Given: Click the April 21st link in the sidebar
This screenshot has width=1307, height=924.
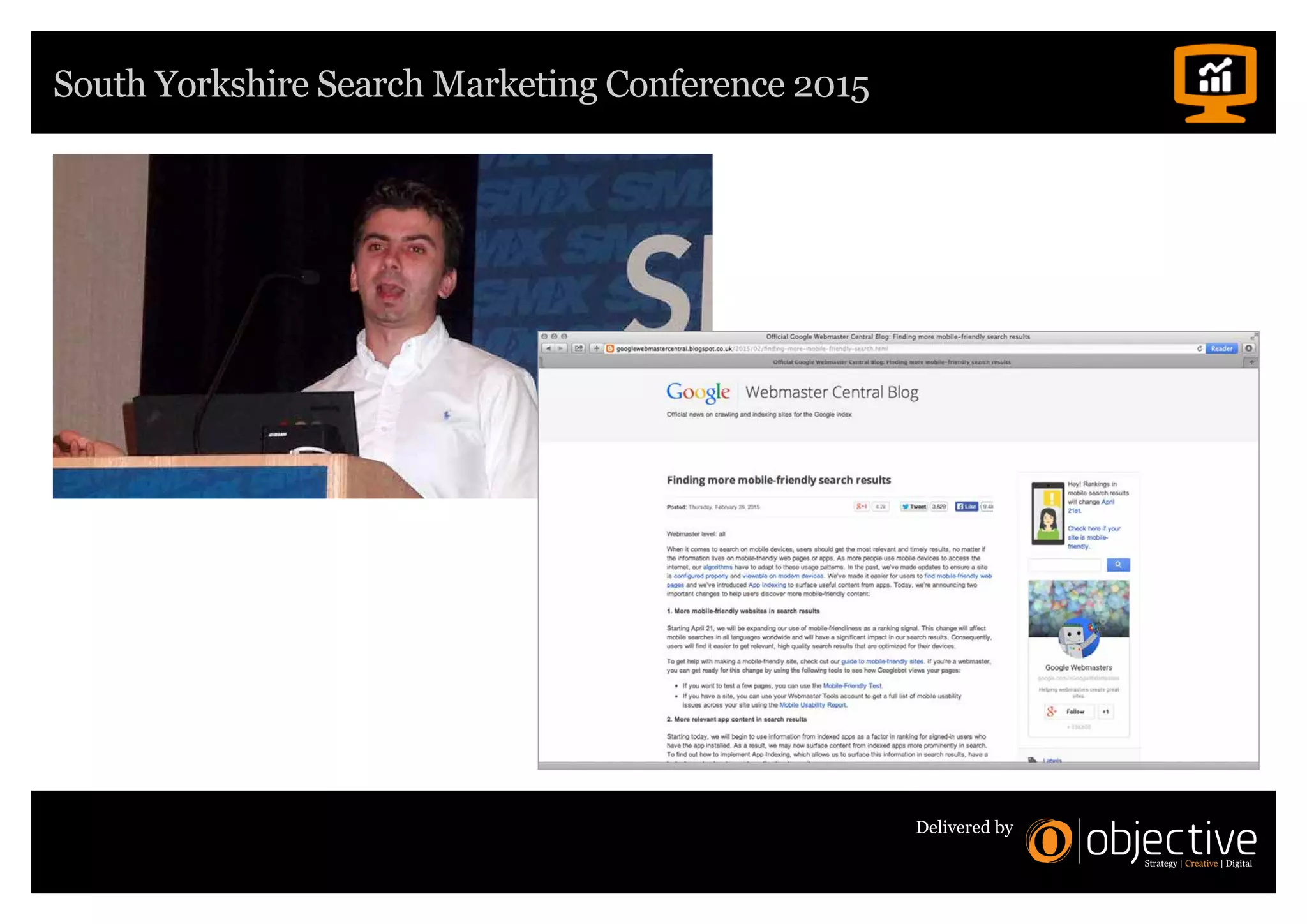Looking at the screenshot, I should [x=1091, y=506].
